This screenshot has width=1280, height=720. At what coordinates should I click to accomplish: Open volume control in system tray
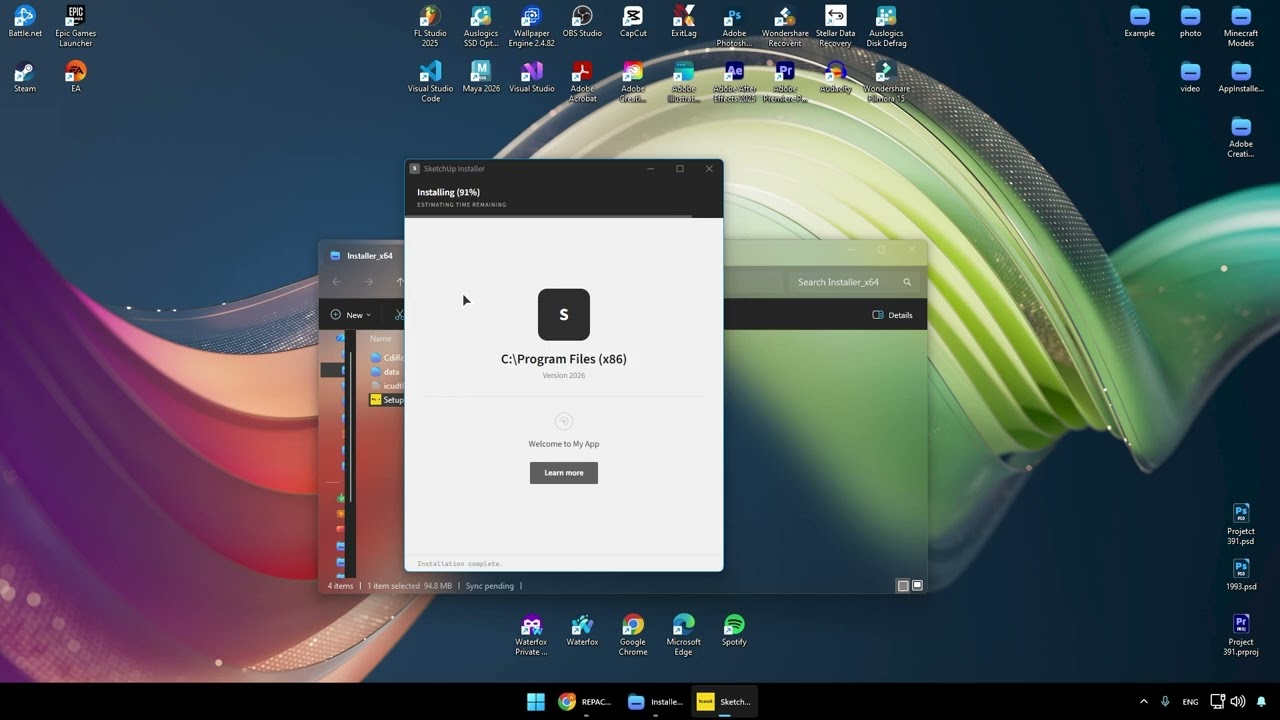click(x=1238, y=702)
